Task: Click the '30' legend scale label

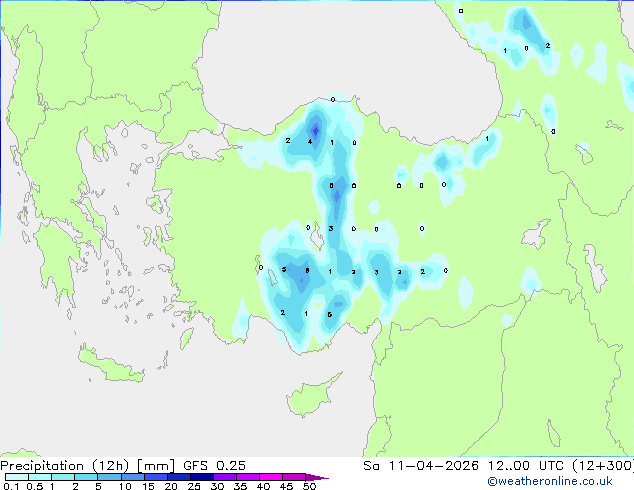Action: (217, 486)
